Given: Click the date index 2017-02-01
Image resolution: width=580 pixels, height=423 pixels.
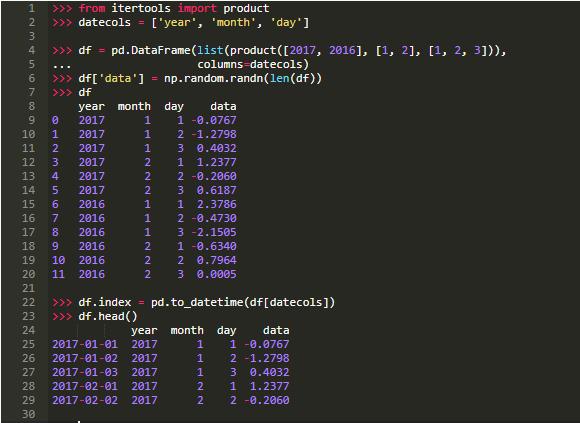Looking at the screenshot, I should [85, 386].
